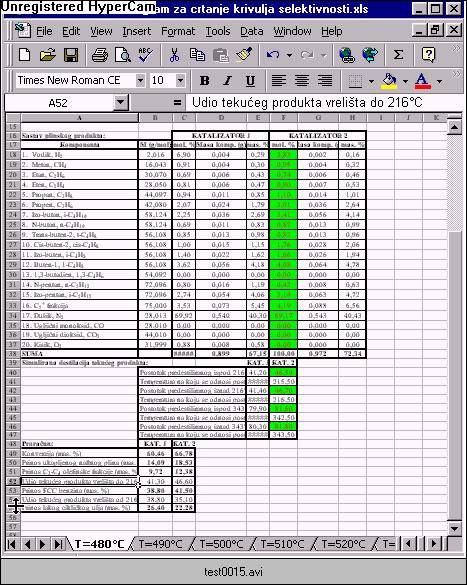Select the column A header

79,118
